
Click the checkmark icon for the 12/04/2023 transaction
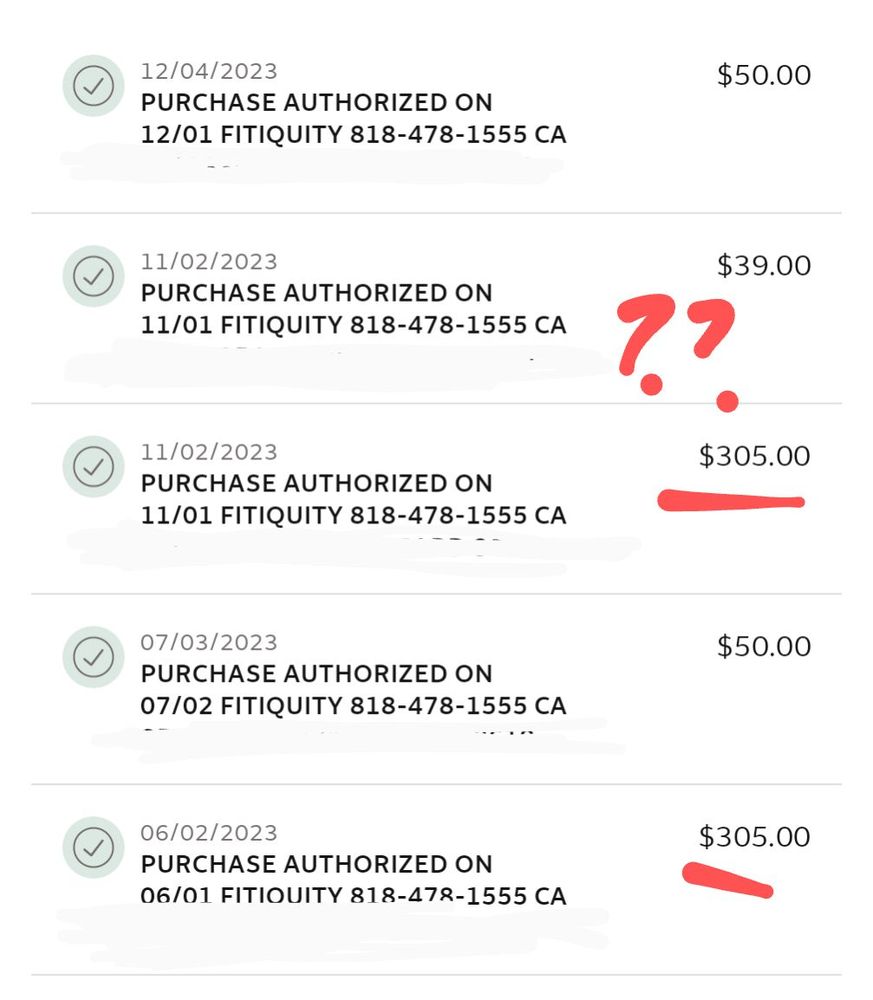tap(93, 87)
